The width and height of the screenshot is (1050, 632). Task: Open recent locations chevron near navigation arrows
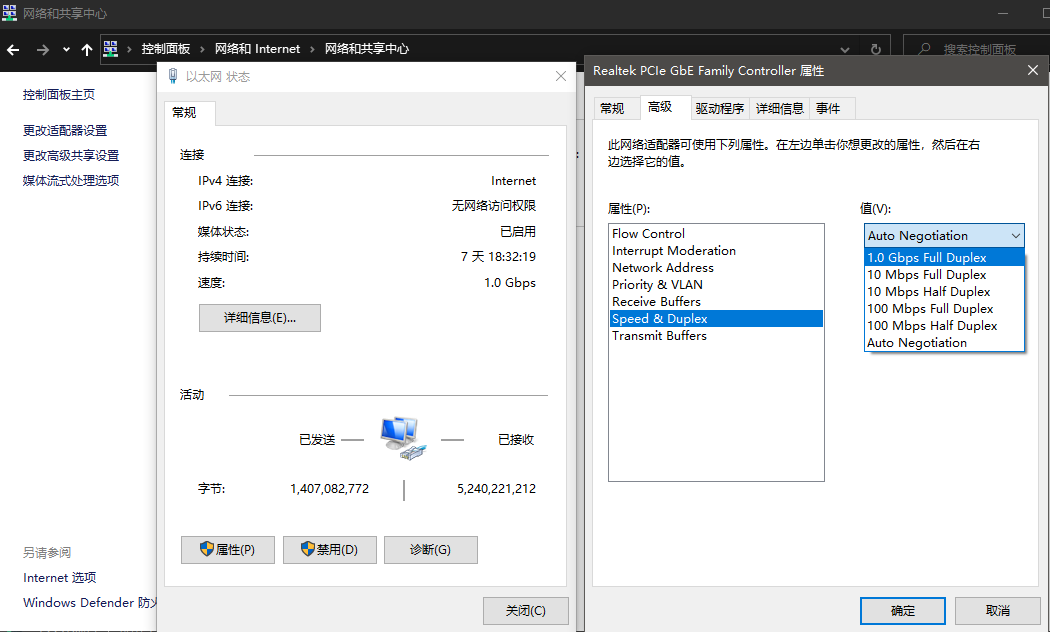pyautogui.click(x=66, y=50)
